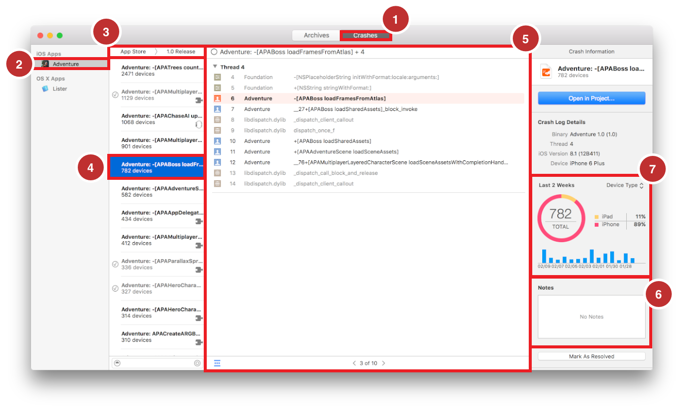Select frame 12 APAMultiplayerLayeredCharacterScene

[368, 162]
